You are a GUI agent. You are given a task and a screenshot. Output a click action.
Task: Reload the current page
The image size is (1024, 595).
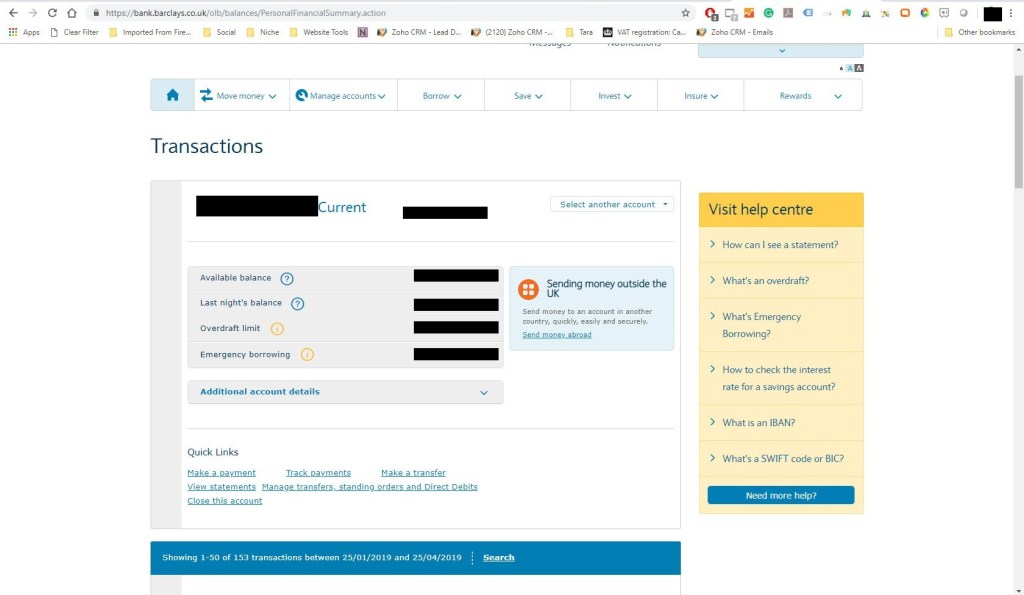click(x=52, y=12)
